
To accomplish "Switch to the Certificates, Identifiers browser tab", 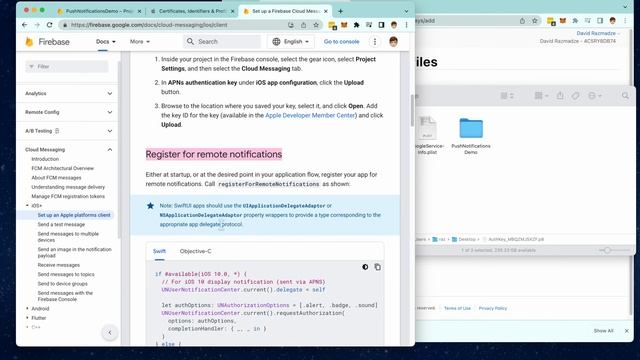I will pos(192,11).
